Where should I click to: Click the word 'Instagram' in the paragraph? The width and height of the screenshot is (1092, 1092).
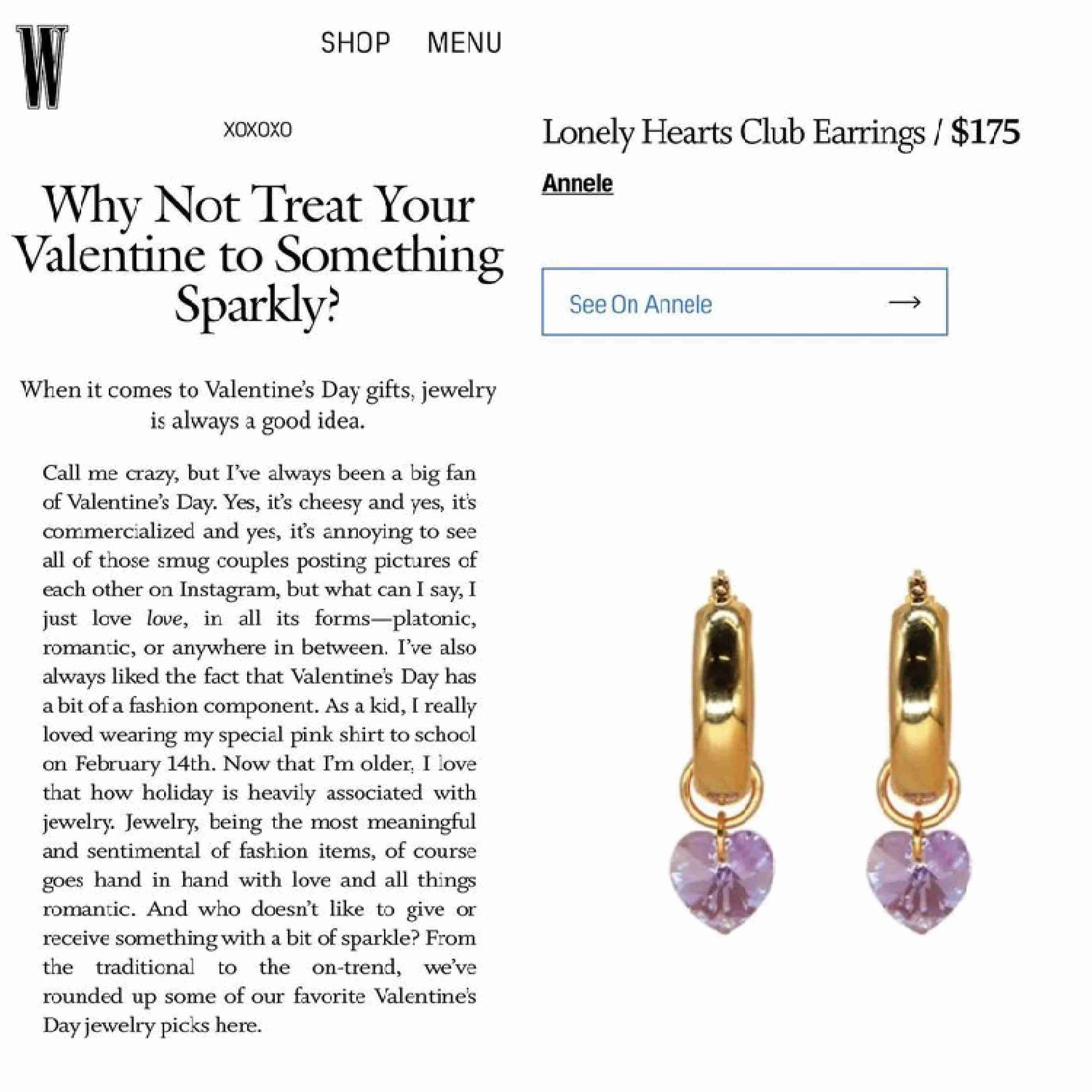point(228,590)
